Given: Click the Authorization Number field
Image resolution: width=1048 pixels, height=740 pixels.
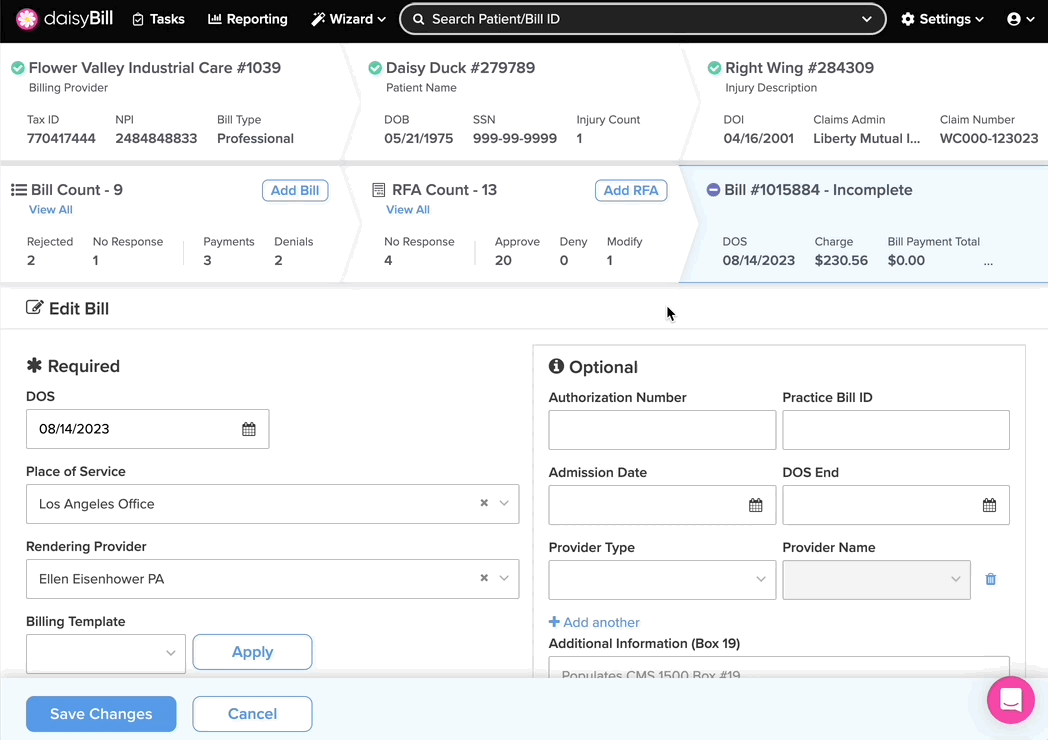Looking at the screenshot, I should 662,430.
